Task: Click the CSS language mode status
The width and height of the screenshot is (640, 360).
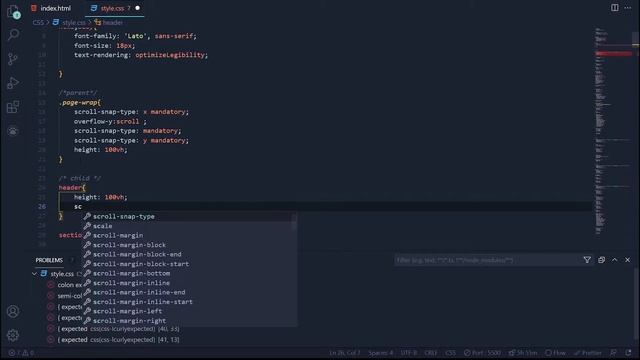Action: 451,353
